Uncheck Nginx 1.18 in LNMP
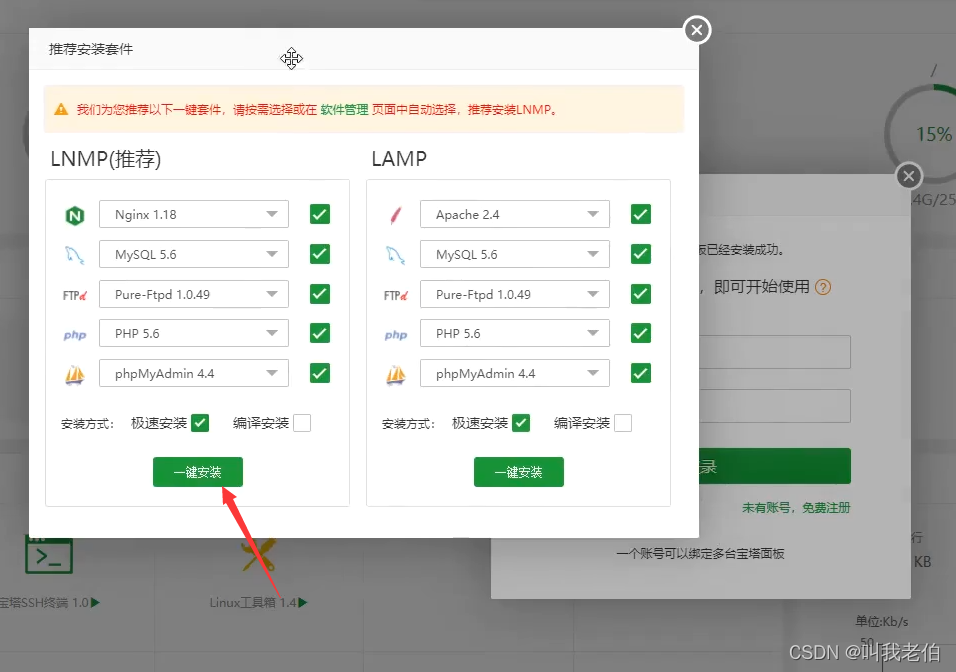This screenshot has width=956, height=672. 320,214
